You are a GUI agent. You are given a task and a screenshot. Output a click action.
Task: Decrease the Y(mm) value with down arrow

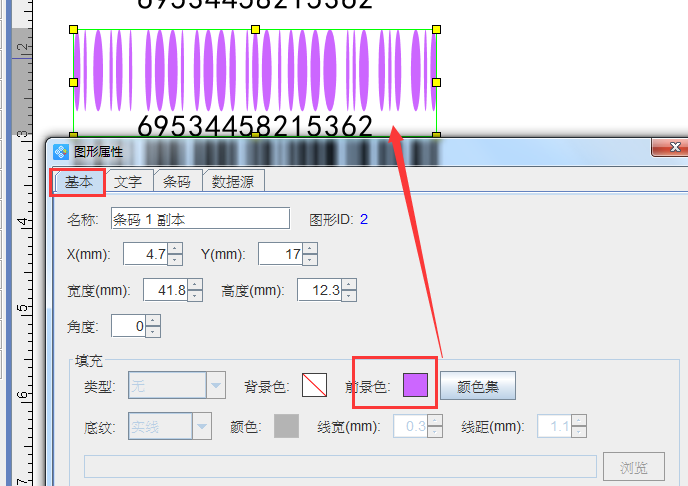pos(310,260)
